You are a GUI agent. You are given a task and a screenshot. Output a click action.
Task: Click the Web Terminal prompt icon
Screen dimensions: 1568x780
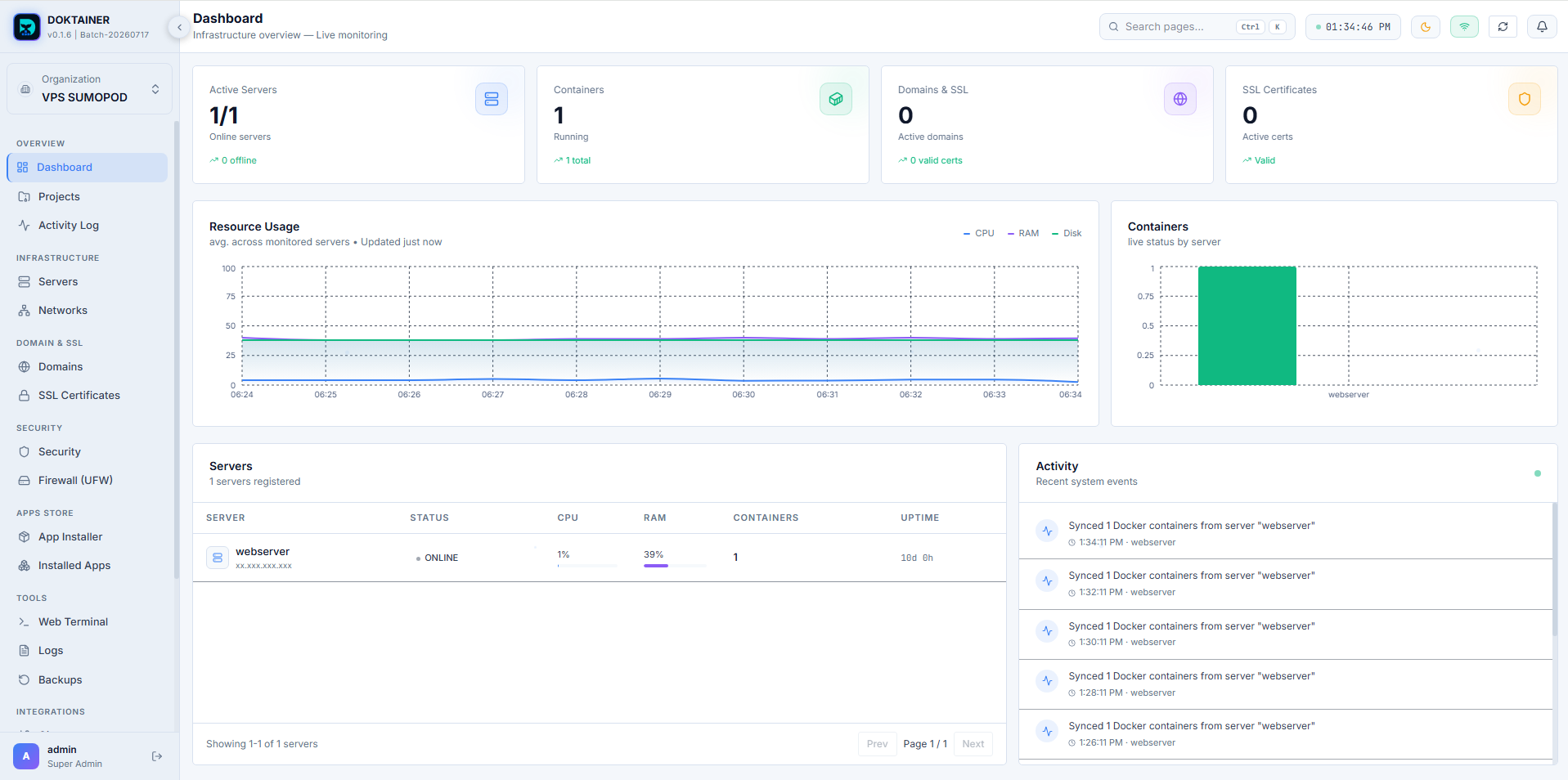click(x=25, y=621)
